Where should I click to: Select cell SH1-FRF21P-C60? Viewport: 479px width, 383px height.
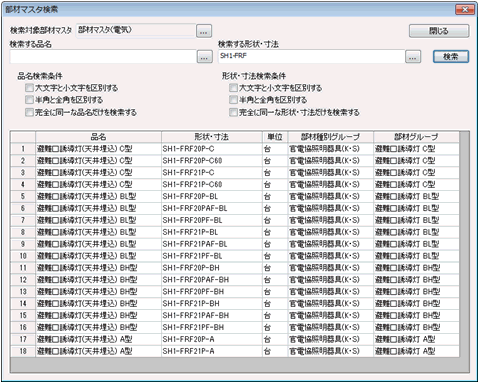point(212,184)
